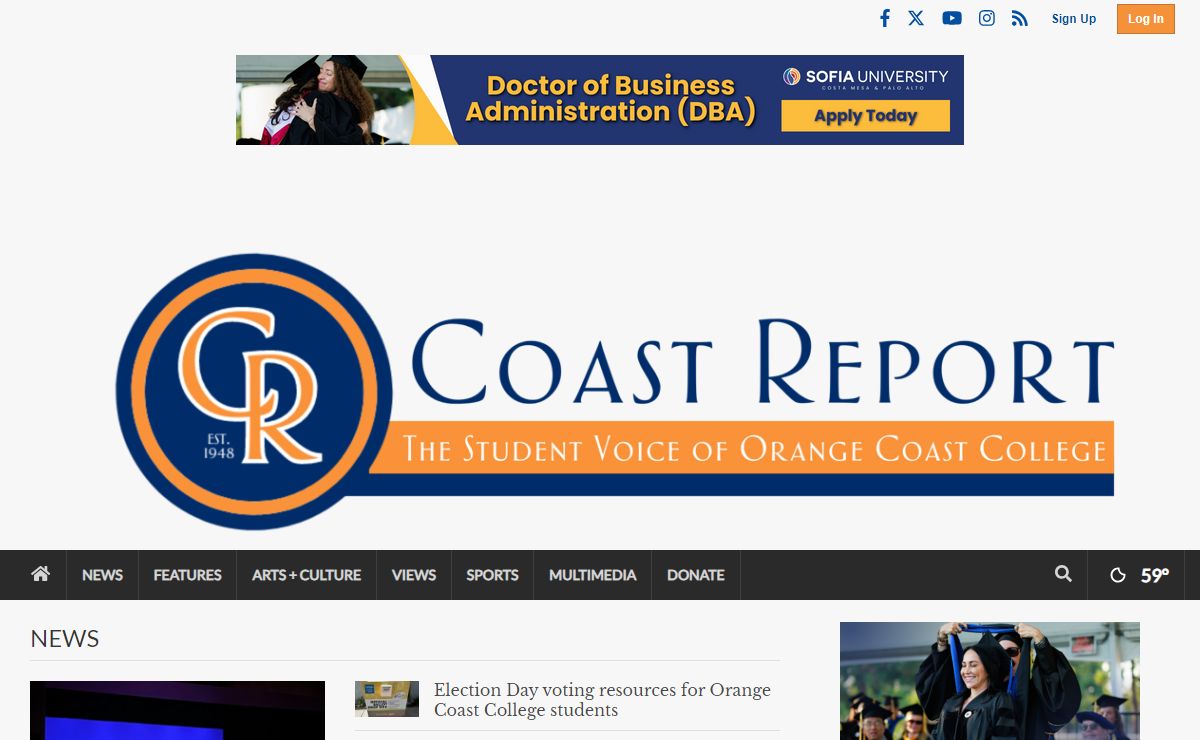Screen dimensions: 1200x740
Task: Open the Instagram profile icon
Action: coord(987,18)
